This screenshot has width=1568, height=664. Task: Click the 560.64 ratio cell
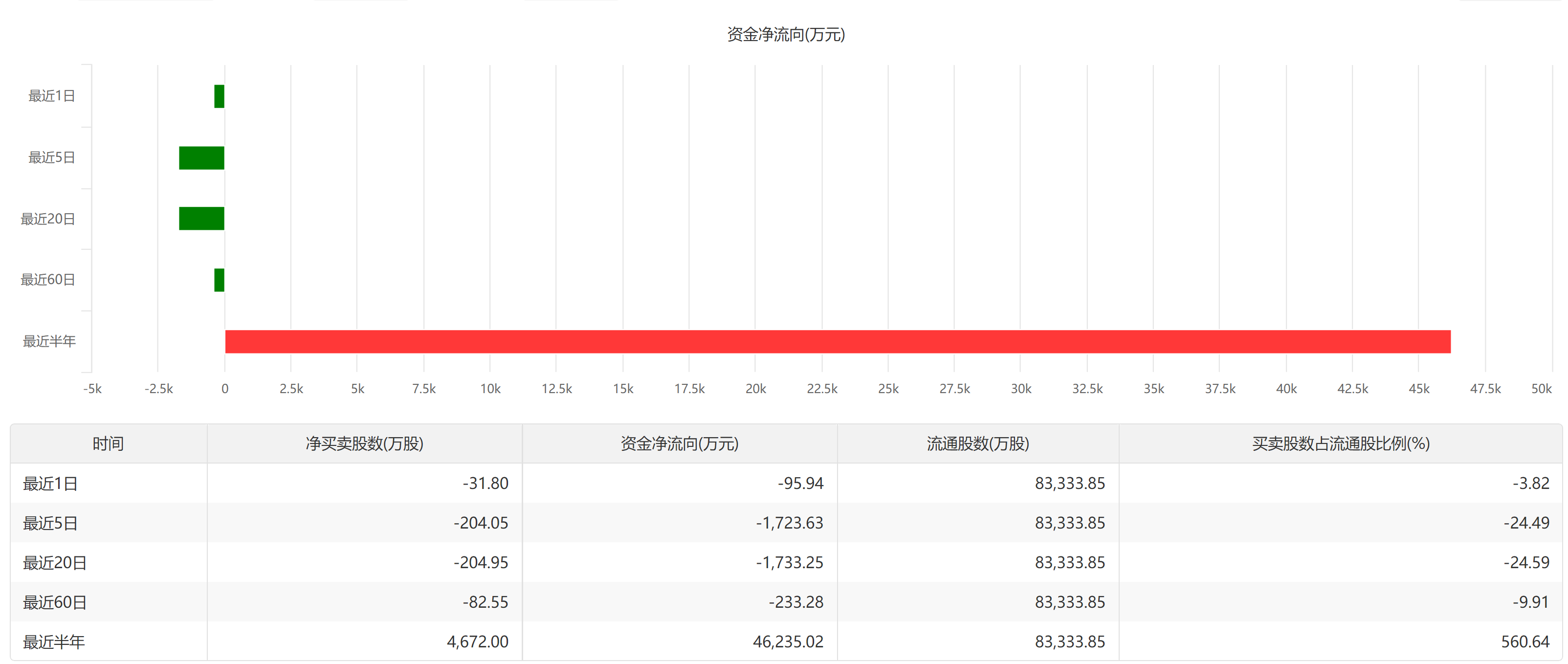tap(1525, 642)
